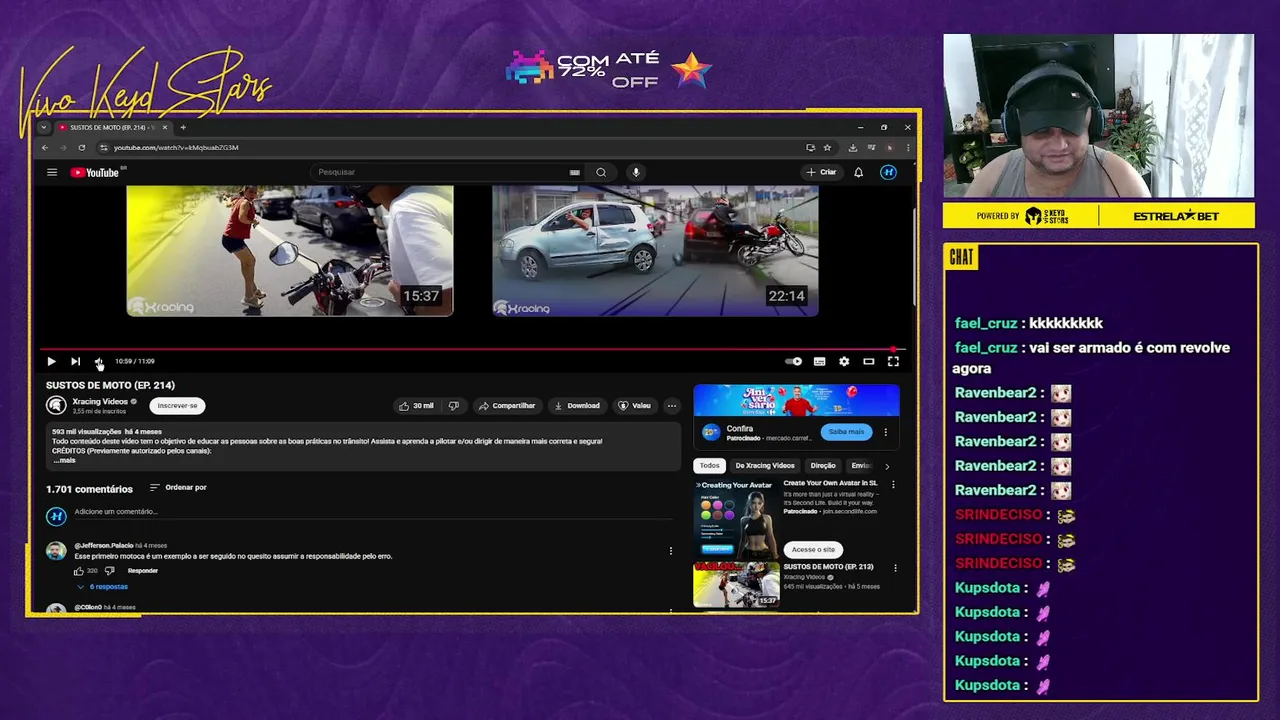This screenshot has height=720, width=1280.
Task: Close the SUSTOS DE MOTO tab
Action: 166,127
